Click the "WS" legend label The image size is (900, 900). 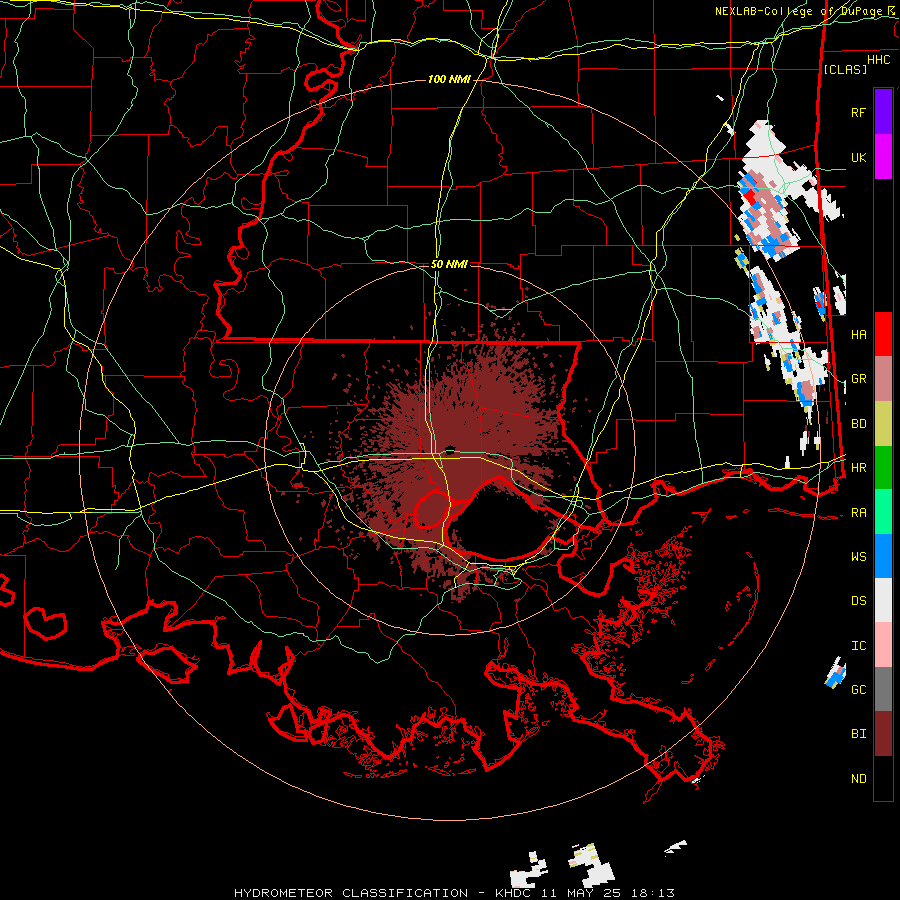(858, 556)
